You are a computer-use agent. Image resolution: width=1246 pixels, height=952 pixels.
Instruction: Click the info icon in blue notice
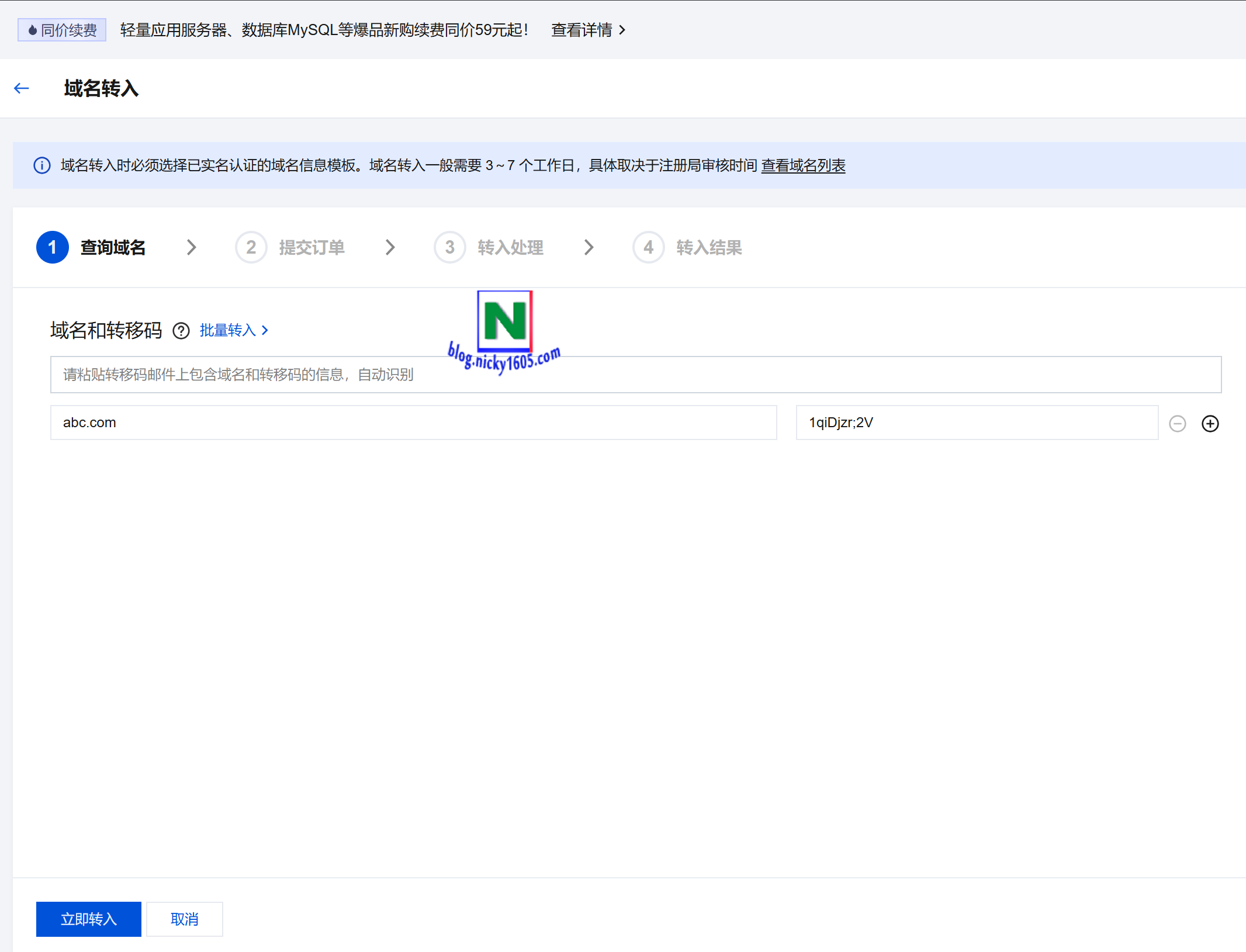(42, 165)
